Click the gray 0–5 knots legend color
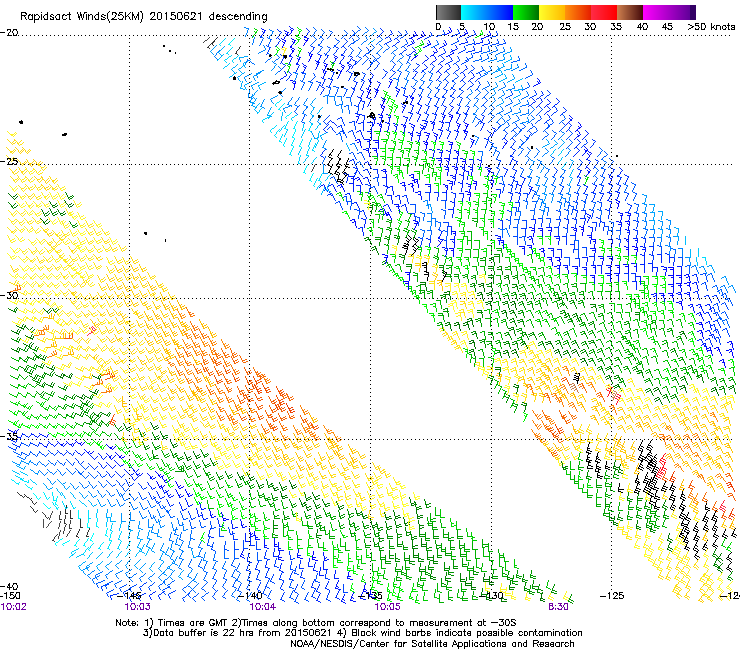This screenshot has height=650, width=740. click(x=448, y=12)
